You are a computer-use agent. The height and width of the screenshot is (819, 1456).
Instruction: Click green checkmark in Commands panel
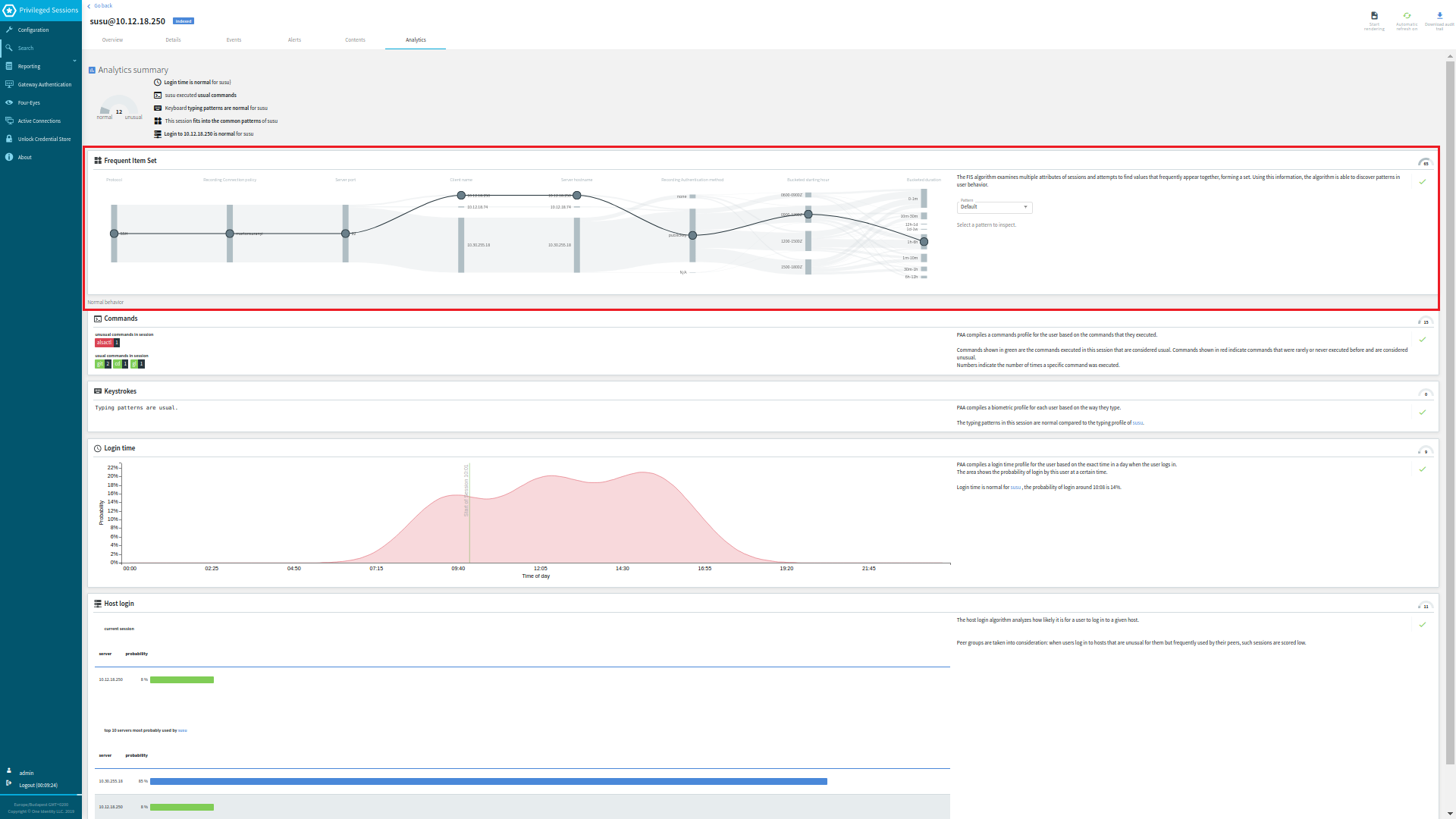[1423, 340]
